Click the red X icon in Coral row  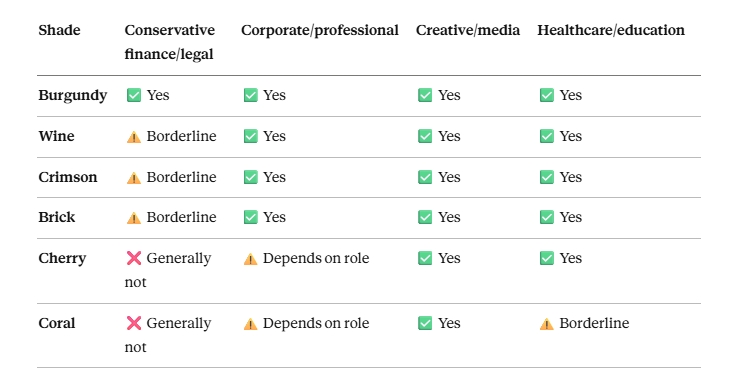(x=134, y=323)
